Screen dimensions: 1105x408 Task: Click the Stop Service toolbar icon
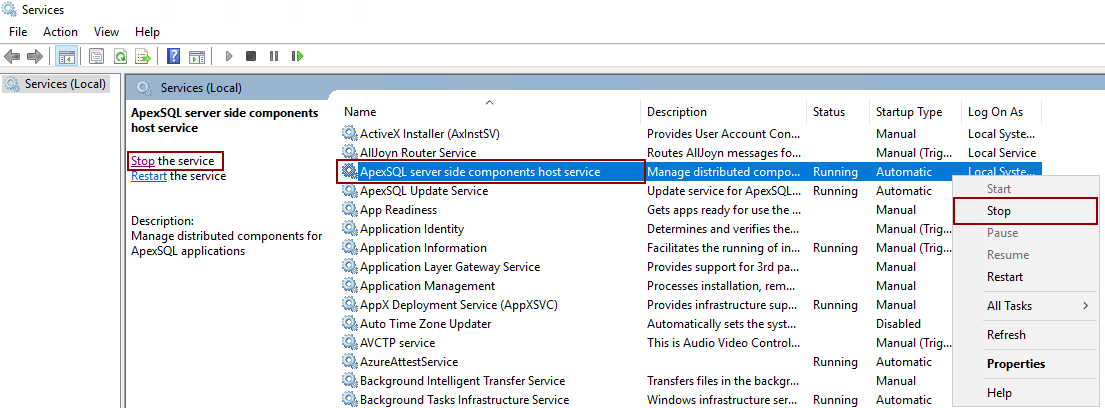[x=251, y=56]
